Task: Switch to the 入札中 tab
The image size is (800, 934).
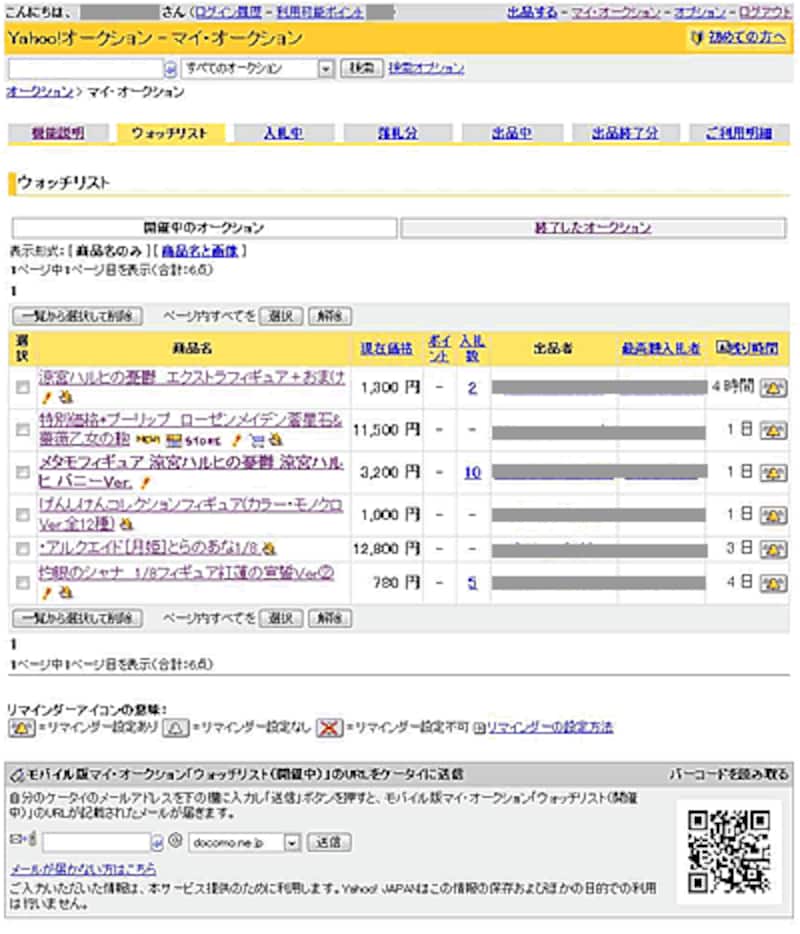Action: pos(284,133)
